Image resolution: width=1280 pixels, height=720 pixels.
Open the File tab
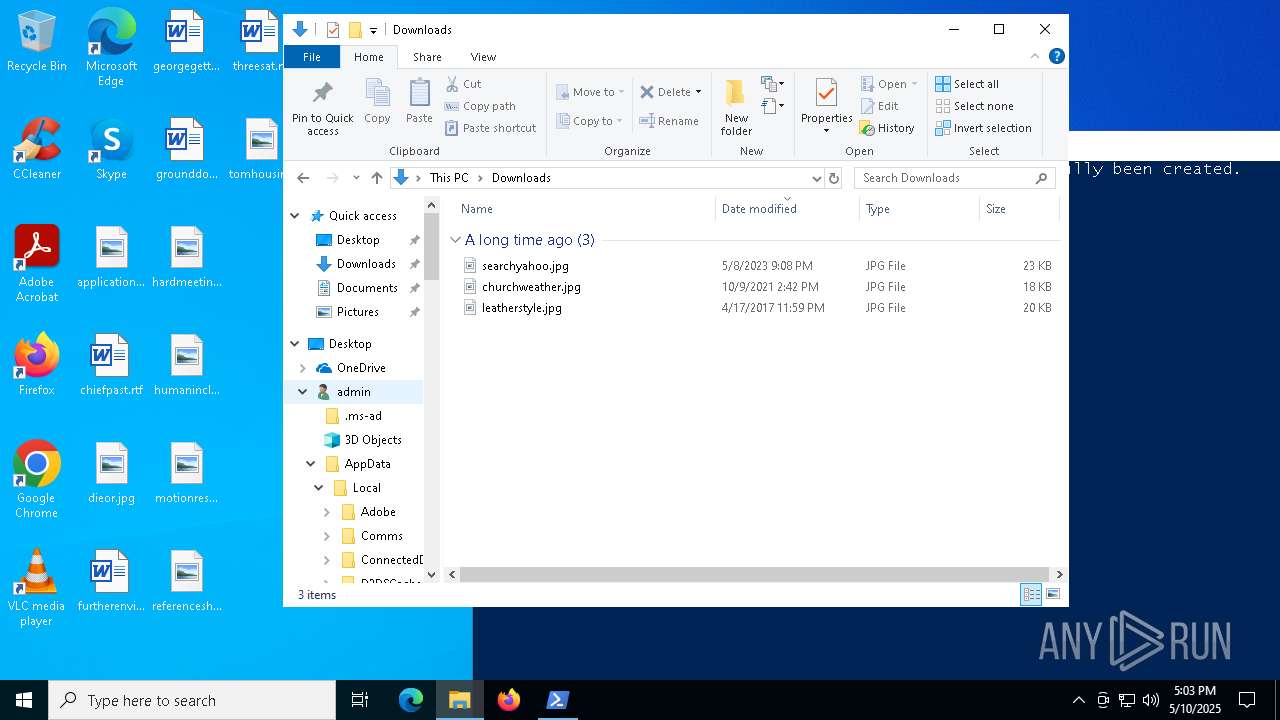click(312, 57)
